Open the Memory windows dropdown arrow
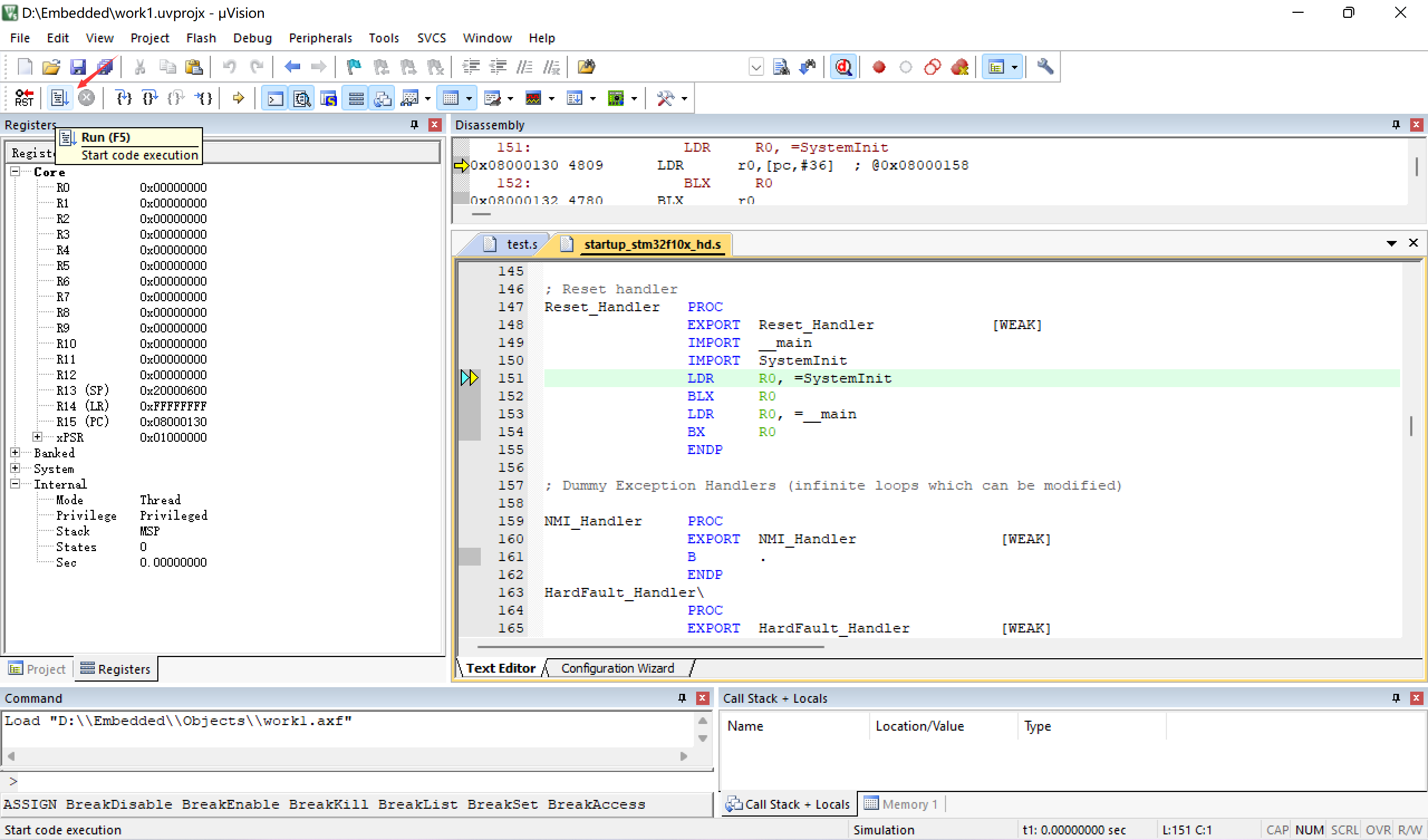 [x=469, y=99]
